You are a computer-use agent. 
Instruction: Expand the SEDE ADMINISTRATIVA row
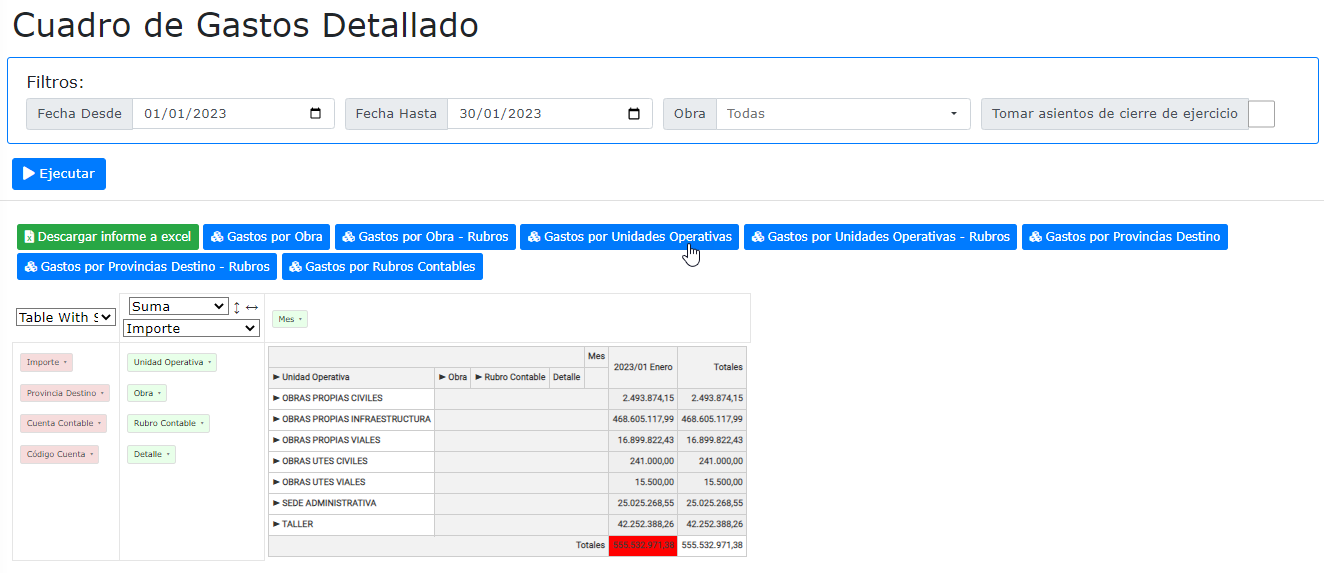277,503
